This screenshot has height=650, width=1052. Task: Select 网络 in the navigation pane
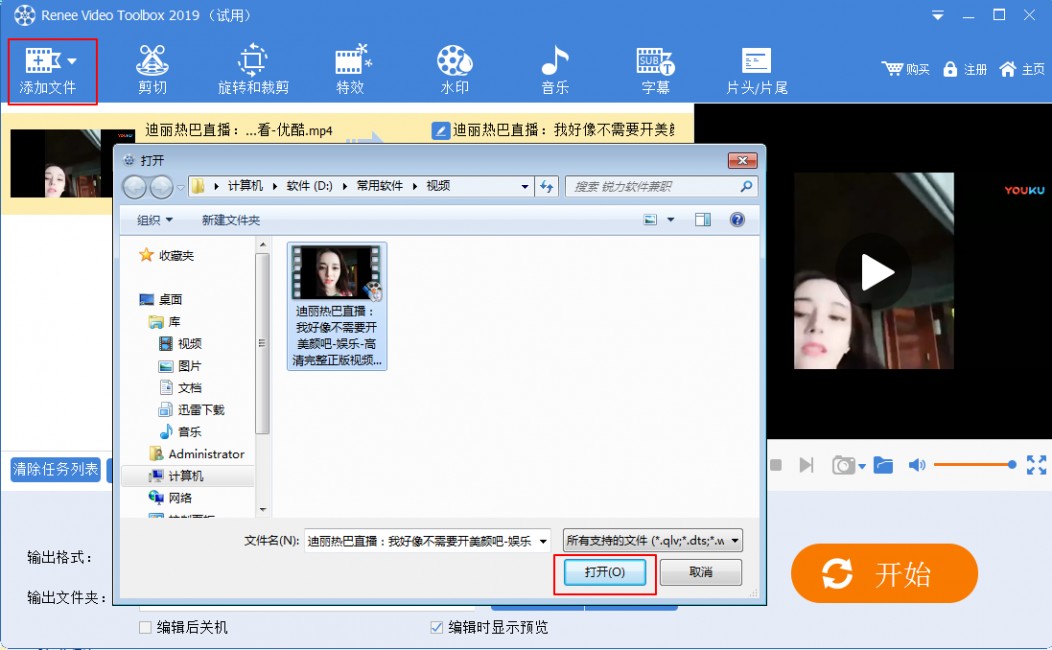pos(170,497)
